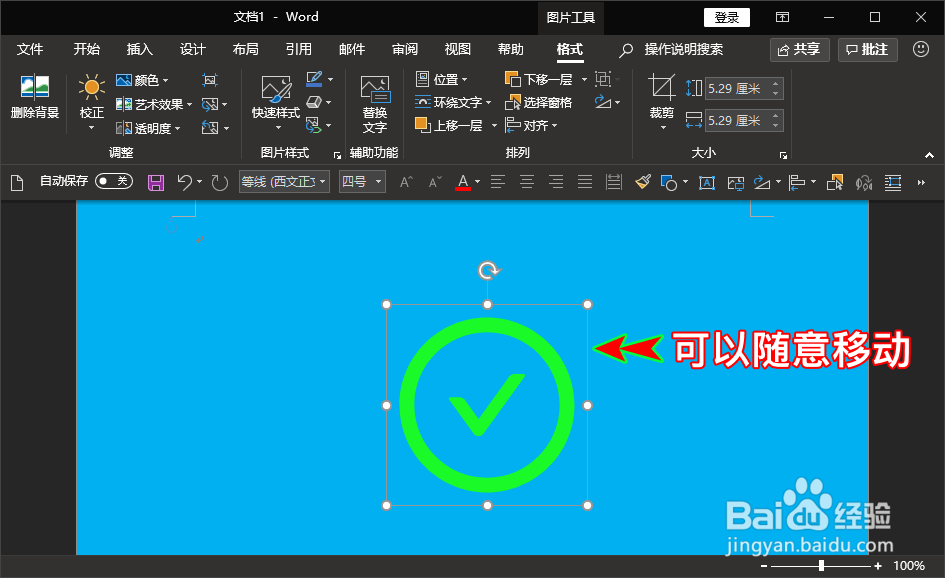Click the Save floppy disk icon
The height and width of the screenshot is (578, 945).
coord(156,182)
